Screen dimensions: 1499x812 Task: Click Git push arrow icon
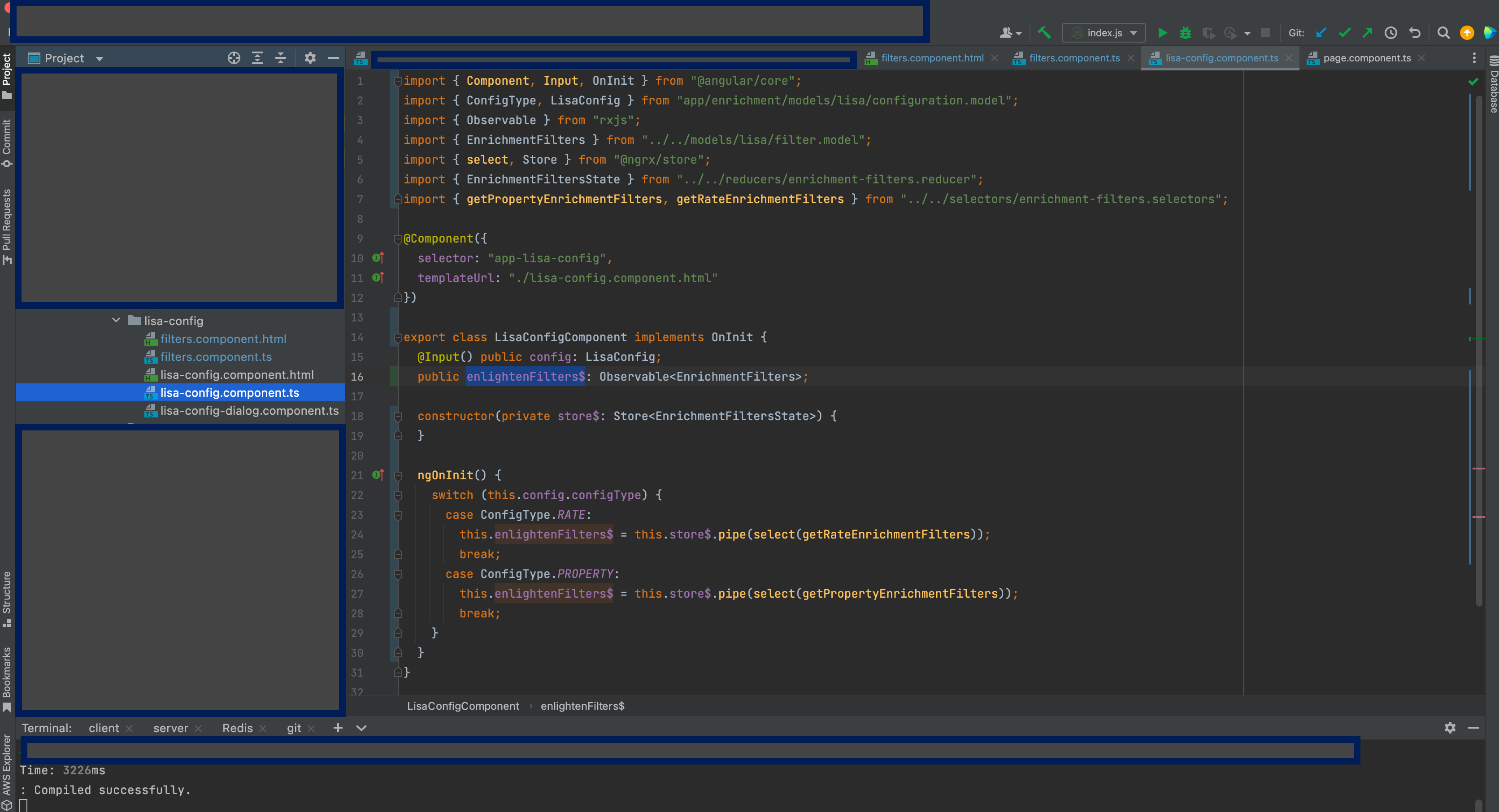click(x=1368, y=33)
